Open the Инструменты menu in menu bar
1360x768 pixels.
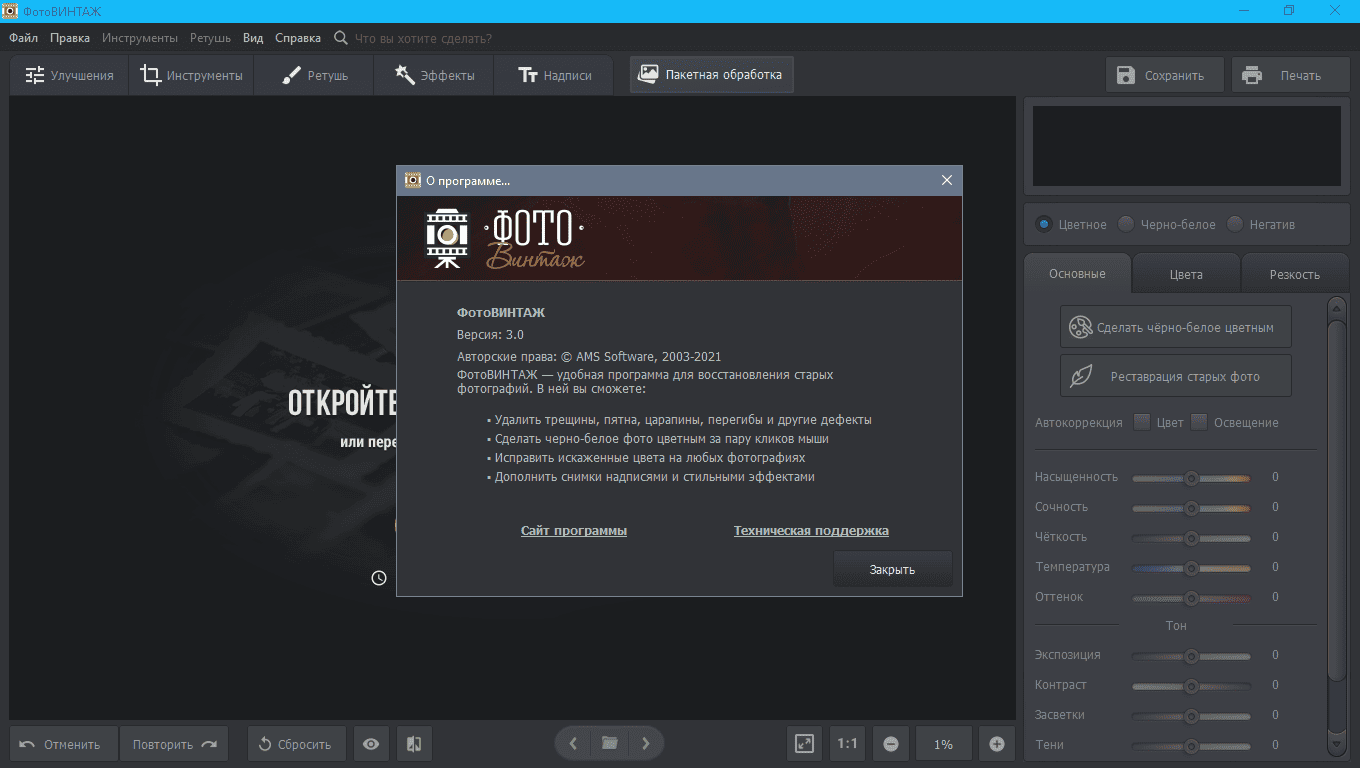click(140, 38)
